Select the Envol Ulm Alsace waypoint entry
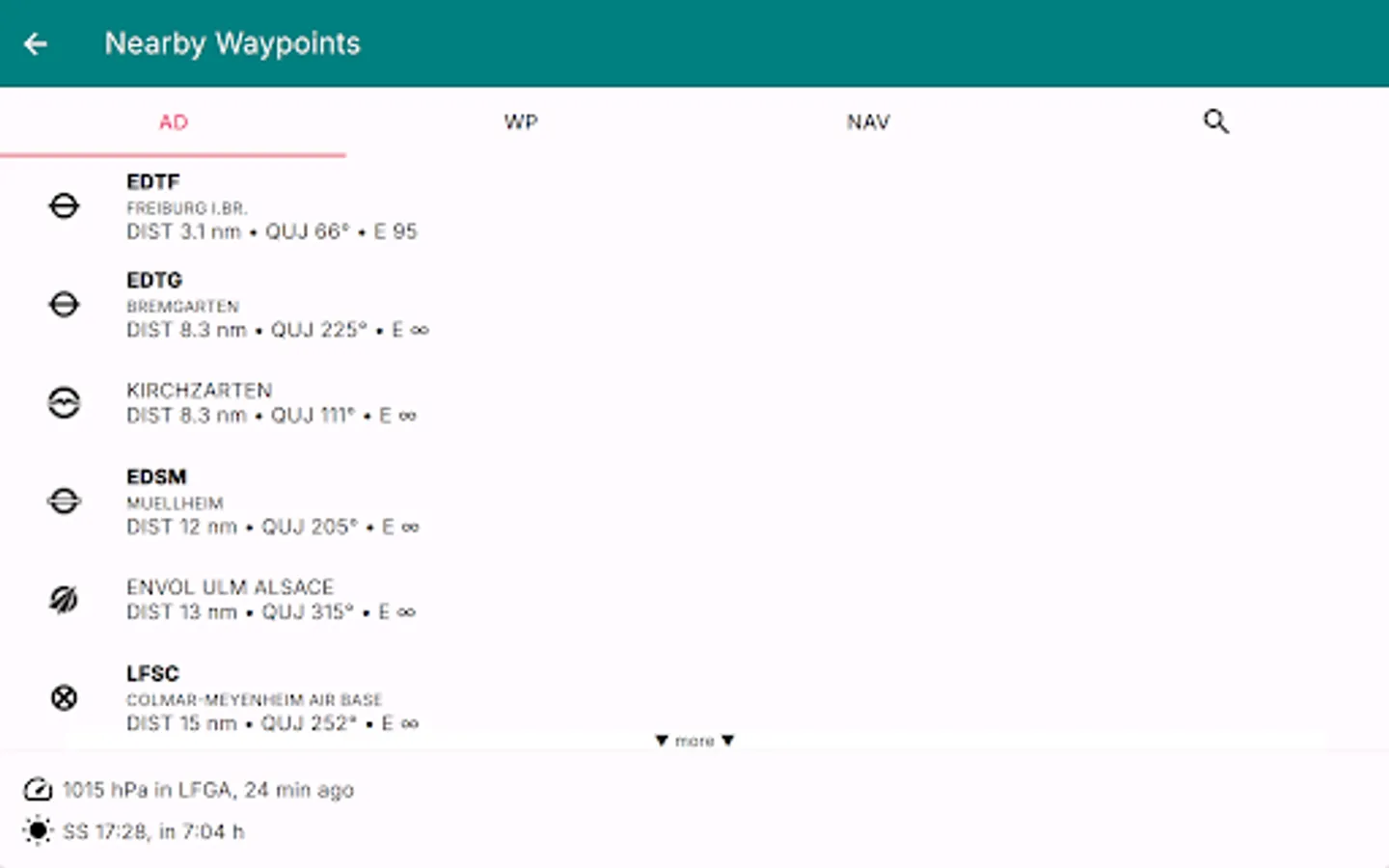1389x868 pixels. tap(272, 598)
